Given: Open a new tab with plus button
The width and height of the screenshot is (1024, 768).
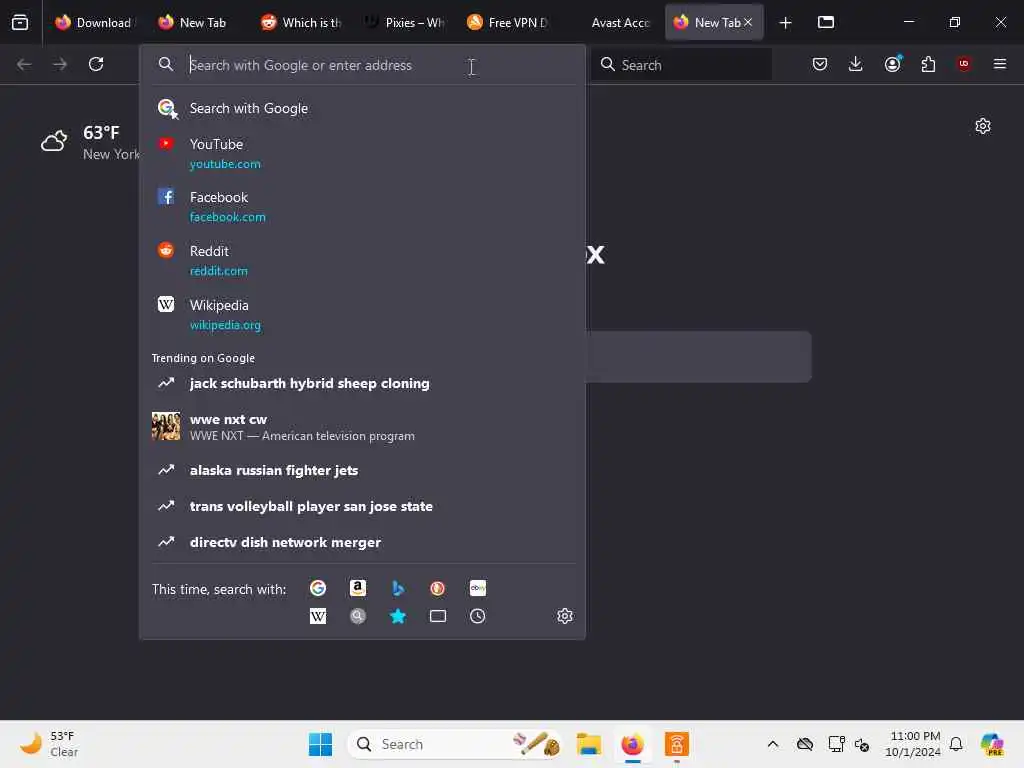Looking at the screenshot, I should 785,23.
